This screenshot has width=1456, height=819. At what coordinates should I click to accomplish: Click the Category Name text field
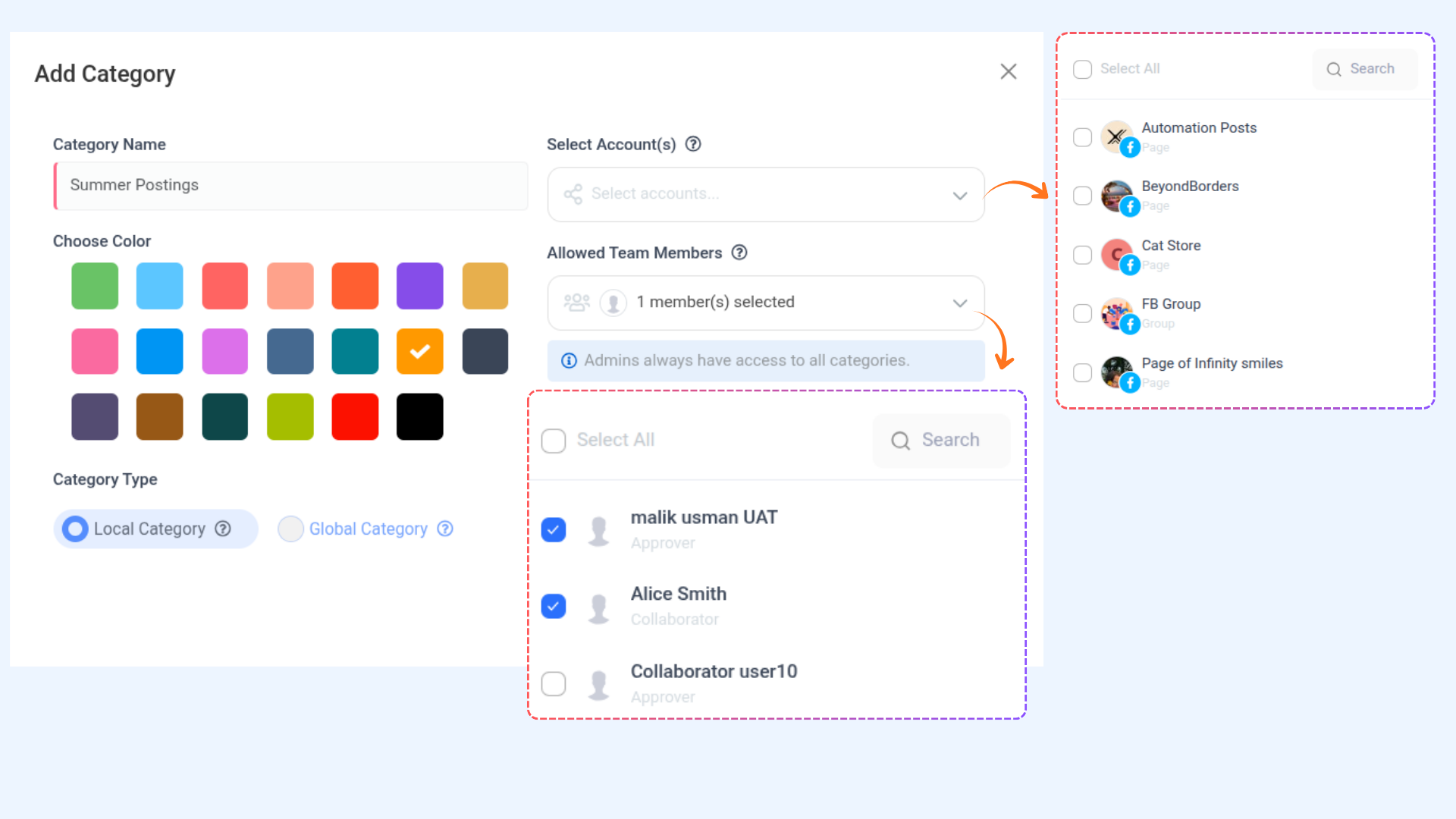point(291,186)
